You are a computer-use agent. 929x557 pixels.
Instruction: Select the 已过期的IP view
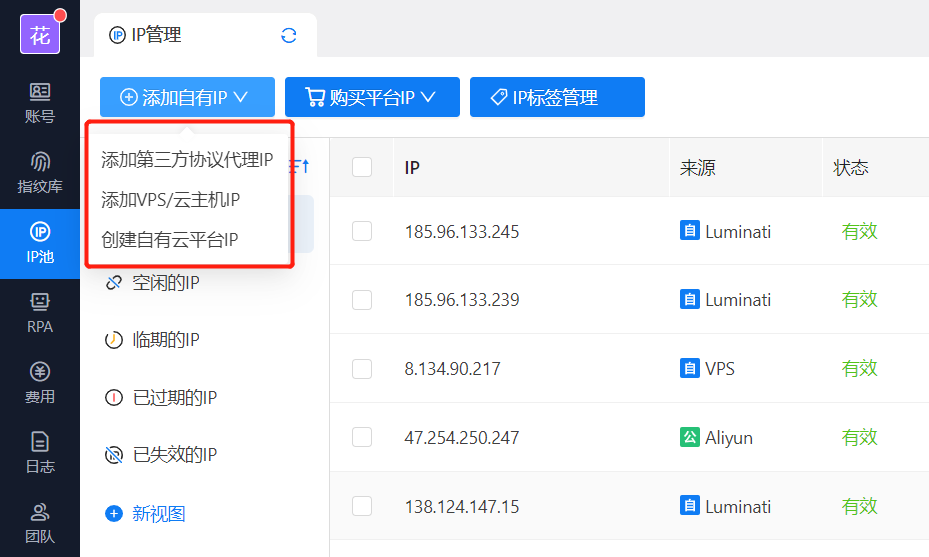tap(174, 398)
